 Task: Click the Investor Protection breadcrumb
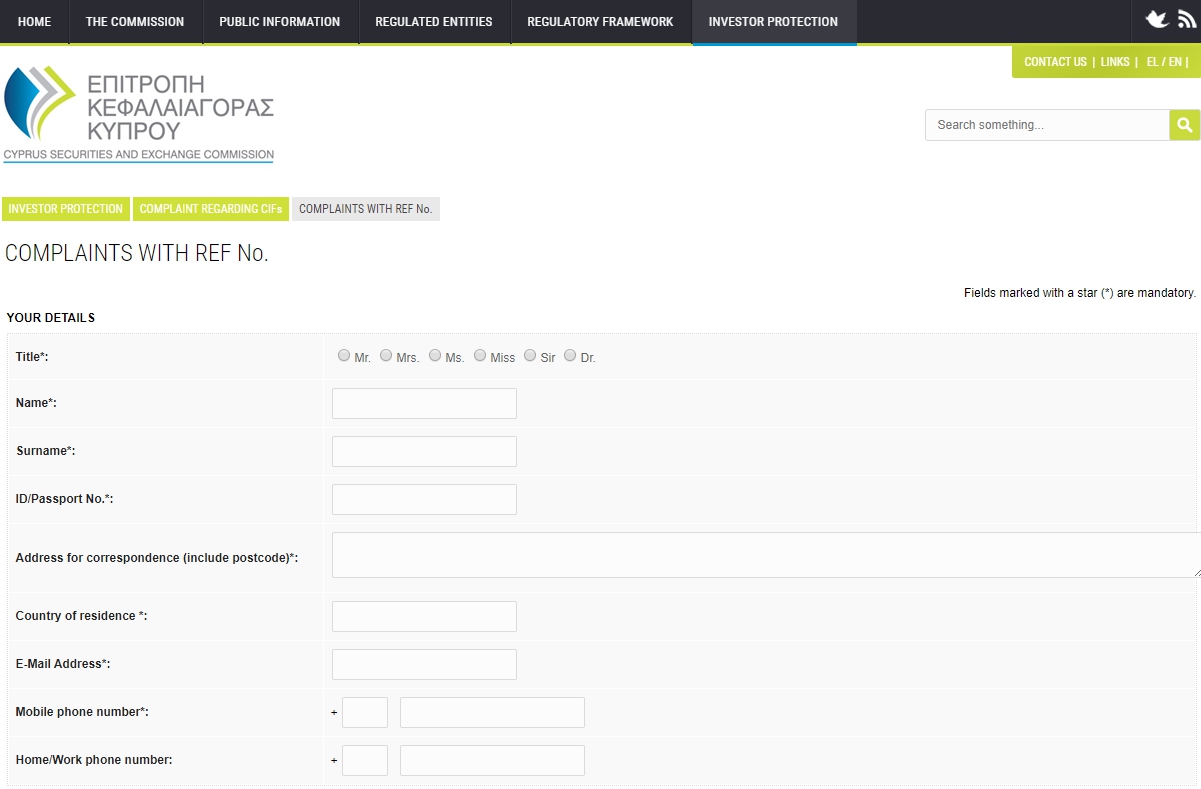click(66, 209)
